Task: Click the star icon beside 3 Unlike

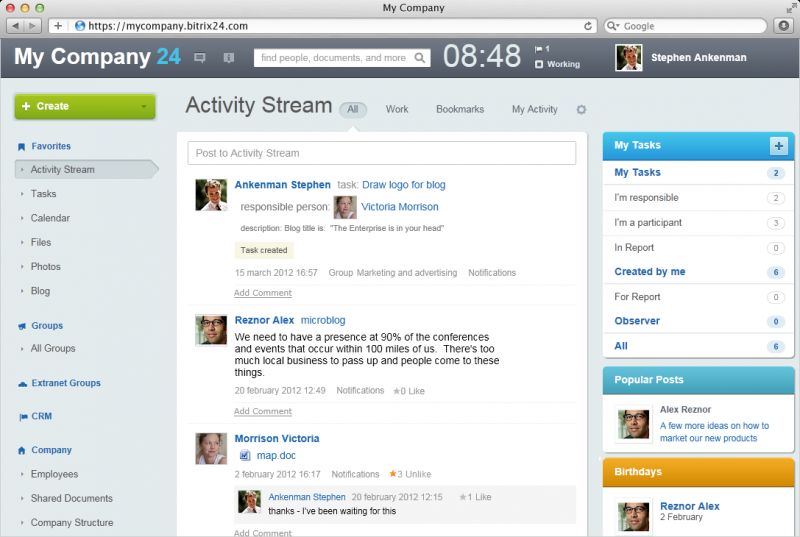Action: (393, 474)
